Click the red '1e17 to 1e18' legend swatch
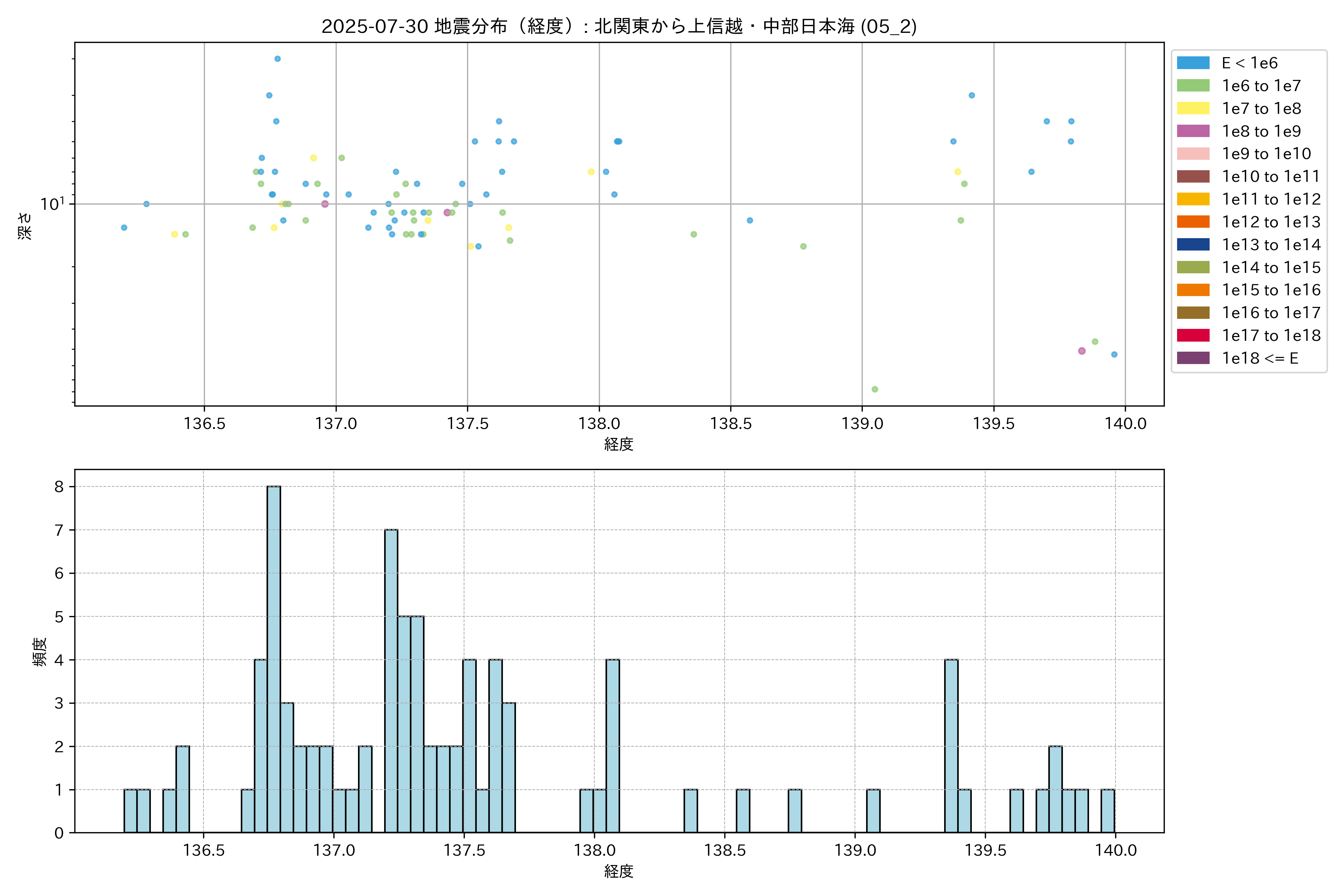 pos(1192,335)
